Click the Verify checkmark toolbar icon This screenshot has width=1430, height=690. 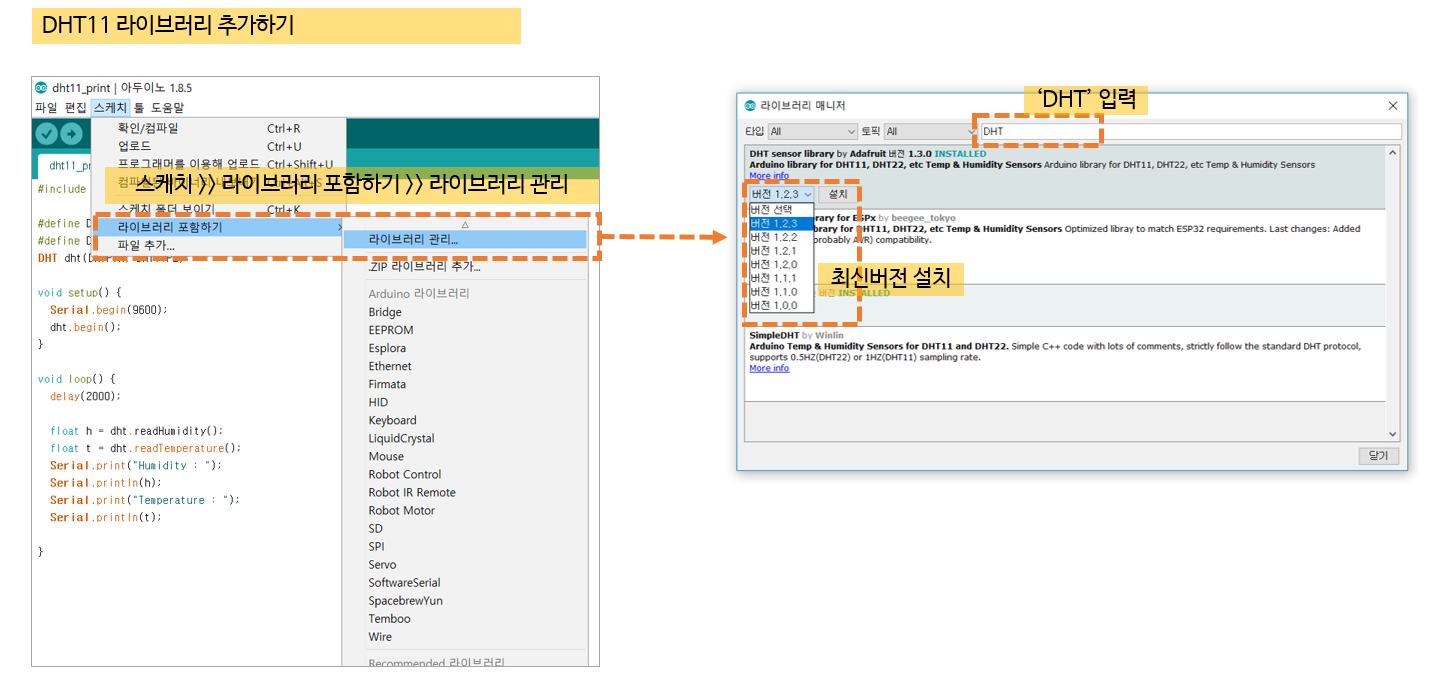(x=47, y=133)
